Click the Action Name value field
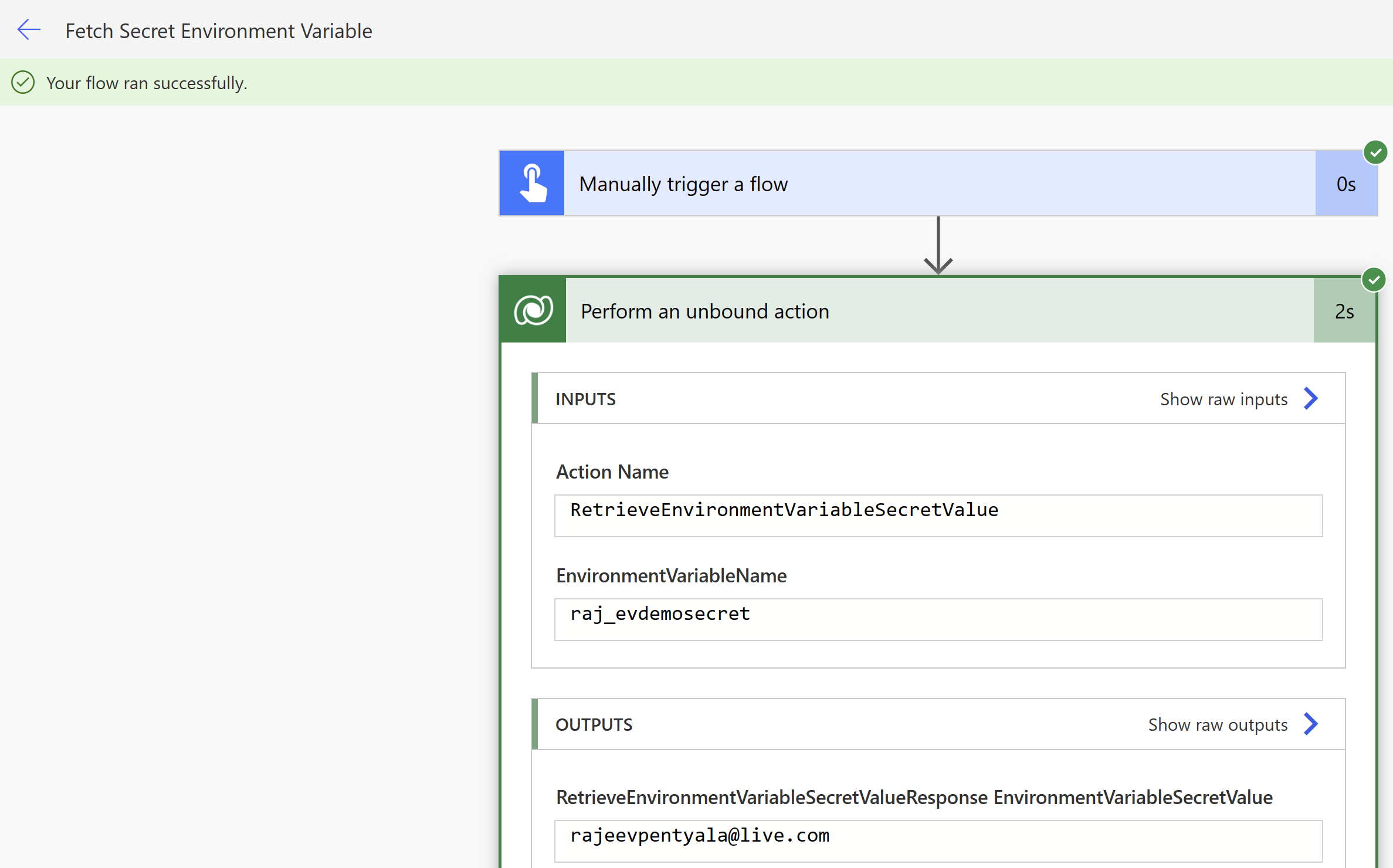This screenshot has height=868, width=1393. [x=937, y=515]
